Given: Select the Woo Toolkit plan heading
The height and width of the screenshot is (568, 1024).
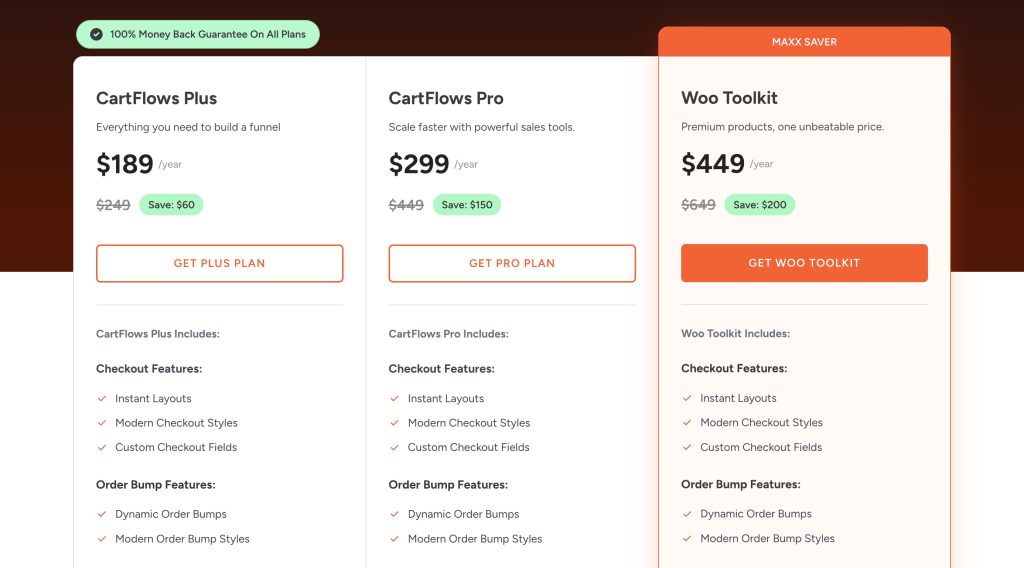Looking at the screenshot, I should coord(729,98).
